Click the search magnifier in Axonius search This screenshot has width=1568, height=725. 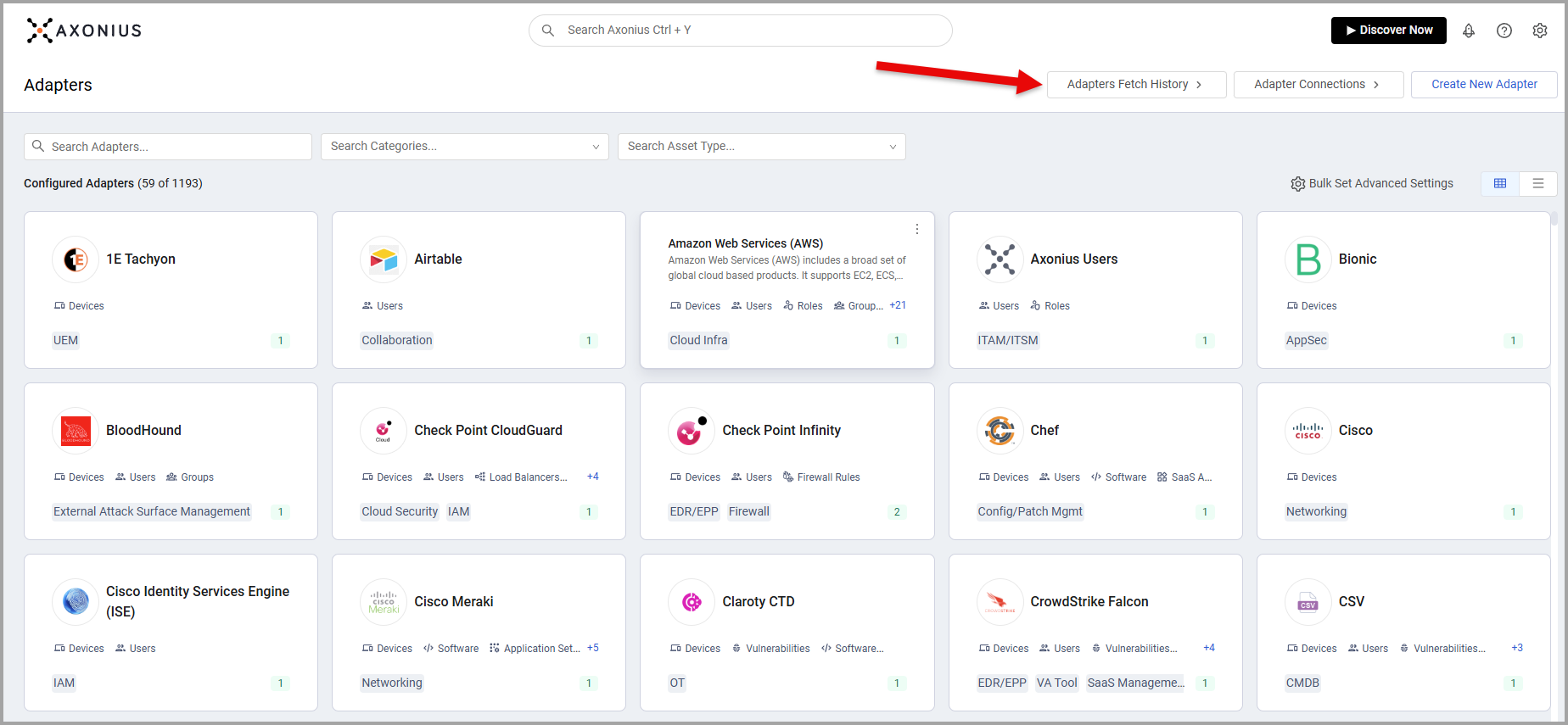pyautogui.click(x=548, y=31)
